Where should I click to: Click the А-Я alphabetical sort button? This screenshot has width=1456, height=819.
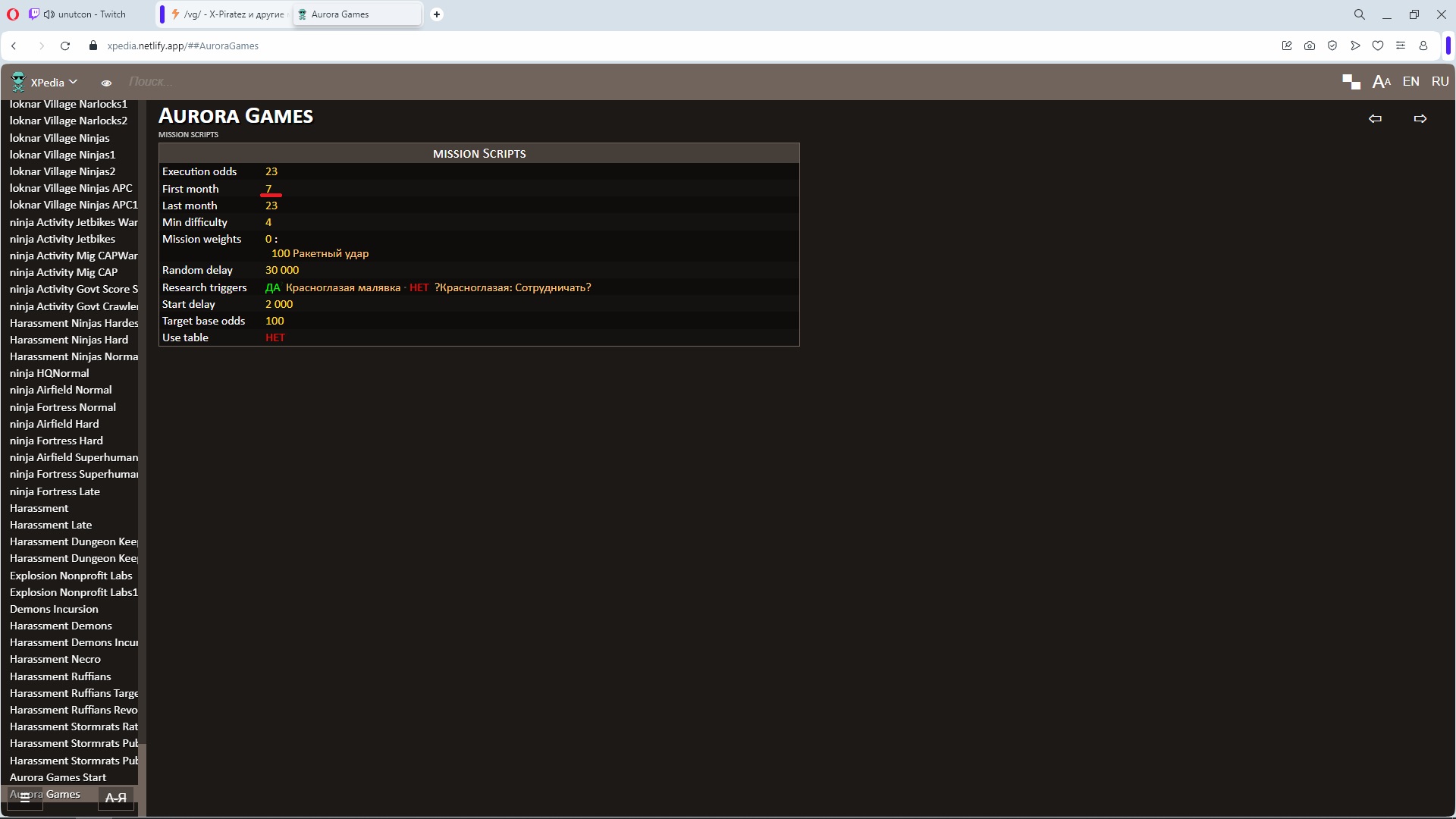coord(115,797)
